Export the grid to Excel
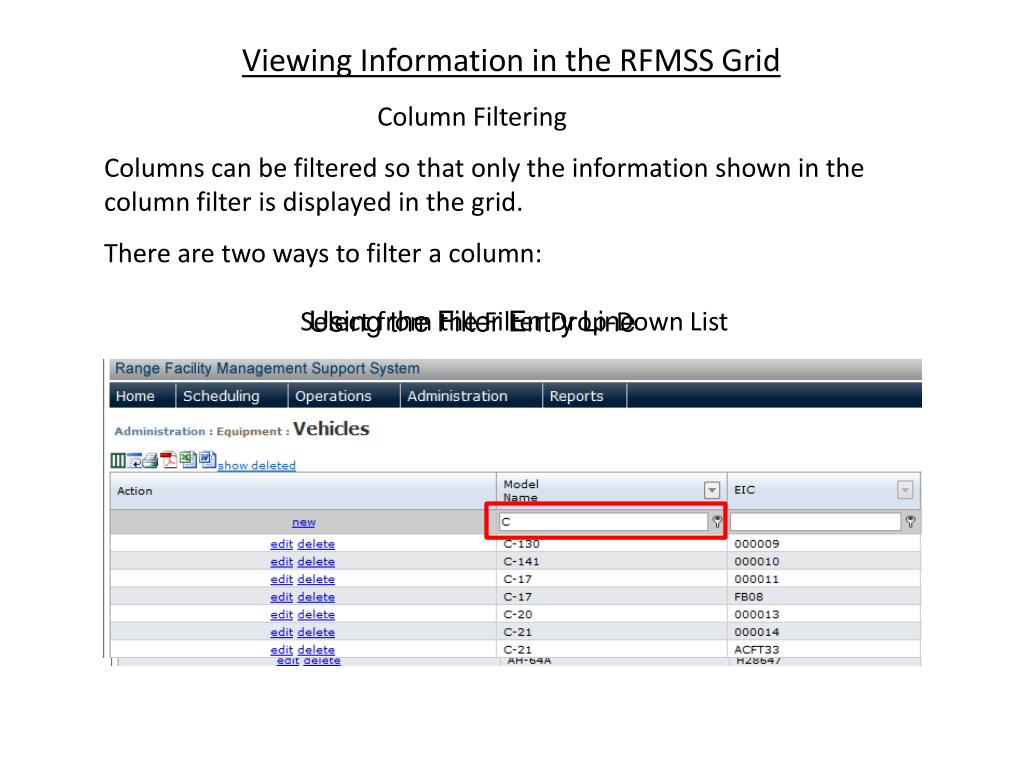Image resolution: width=1024 pixels, height=768 pixels. click(188, 460)
